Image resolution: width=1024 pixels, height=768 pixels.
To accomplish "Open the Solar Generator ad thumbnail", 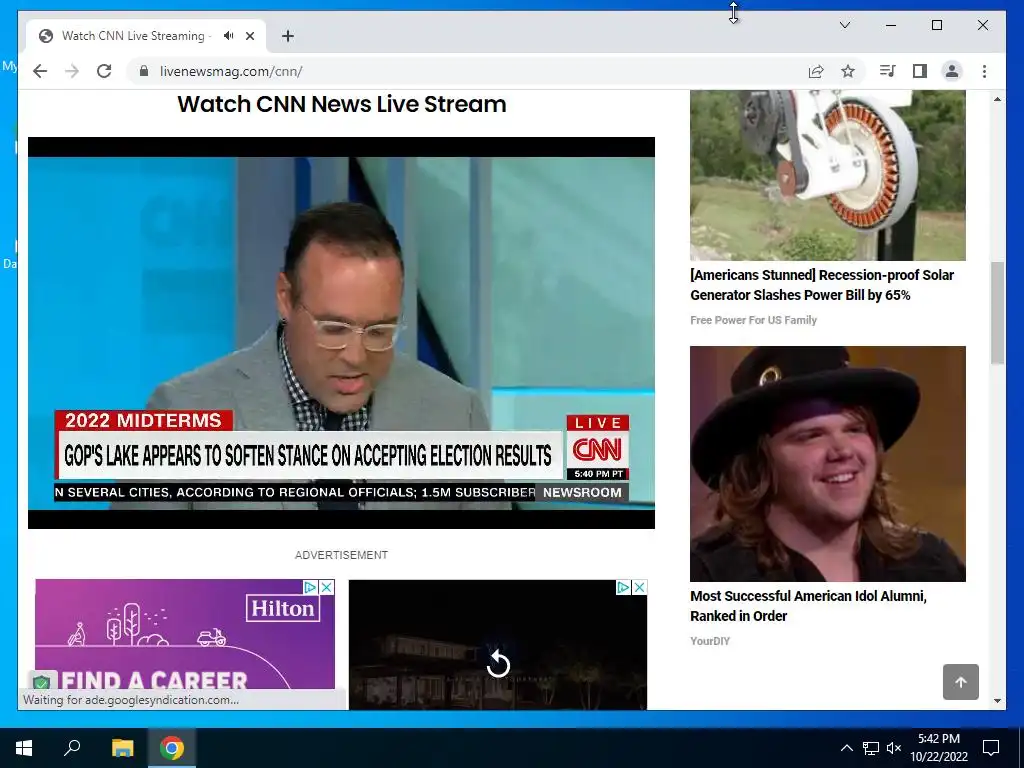I will [827, 175].
